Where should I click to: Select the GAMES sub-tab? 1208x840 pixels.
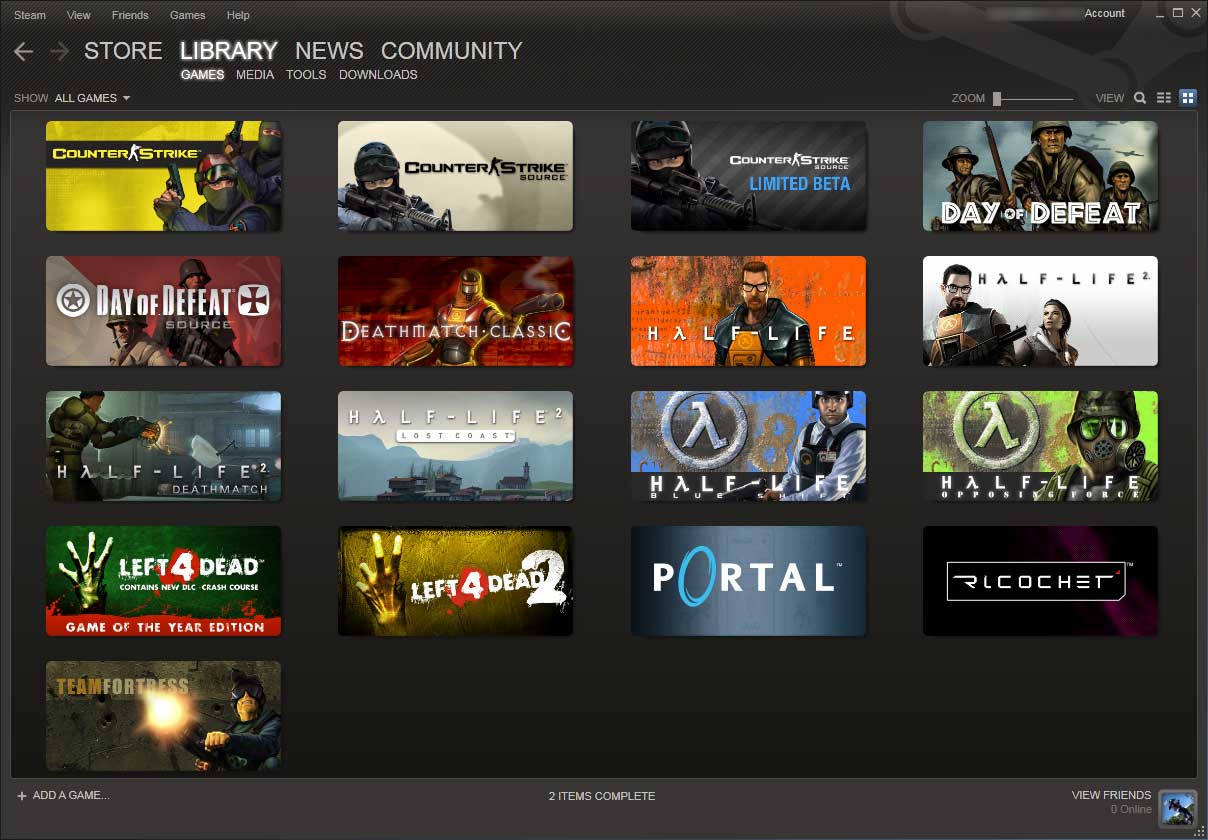202,75
